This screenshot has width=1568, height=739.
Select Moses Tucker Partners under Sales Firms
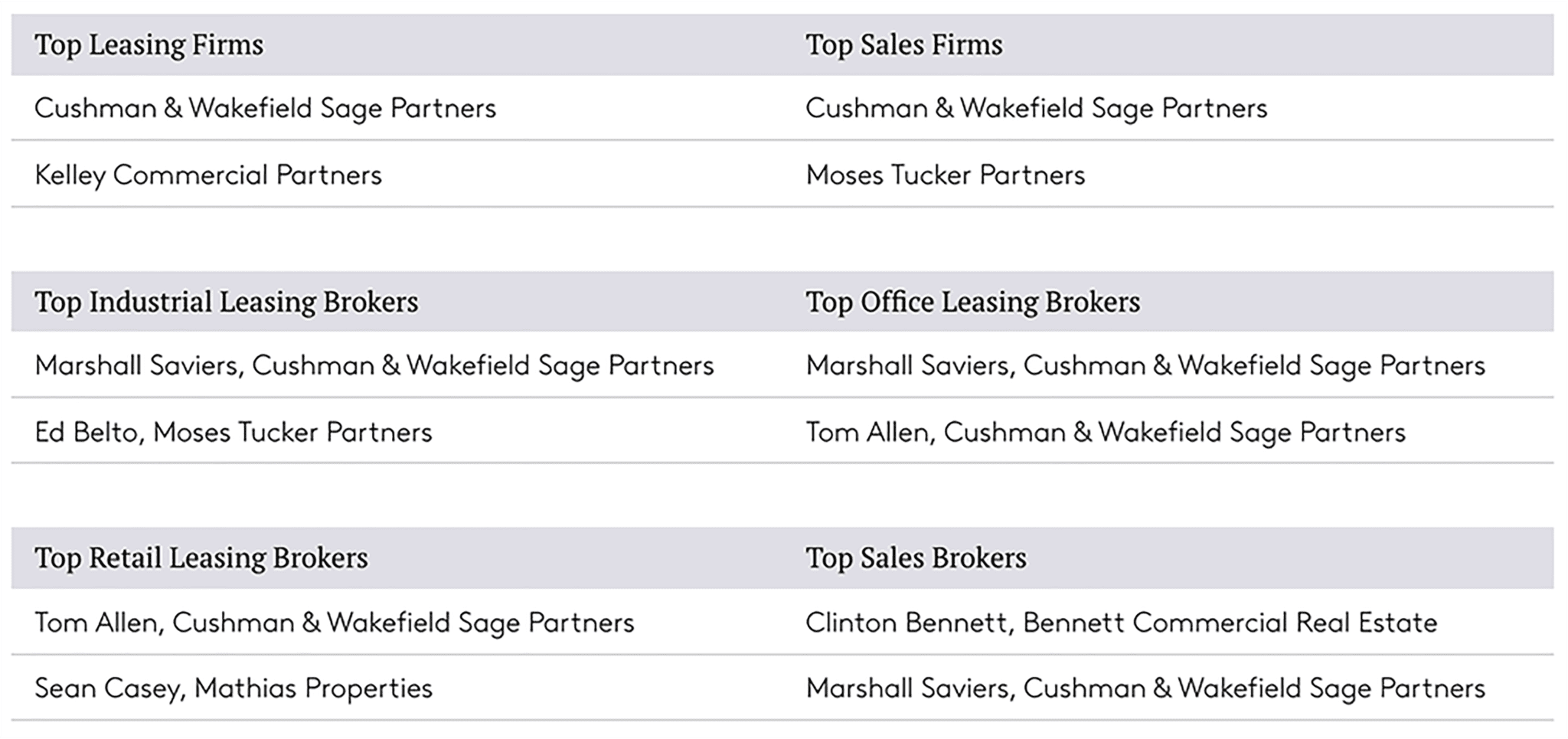tap(946, 175)
